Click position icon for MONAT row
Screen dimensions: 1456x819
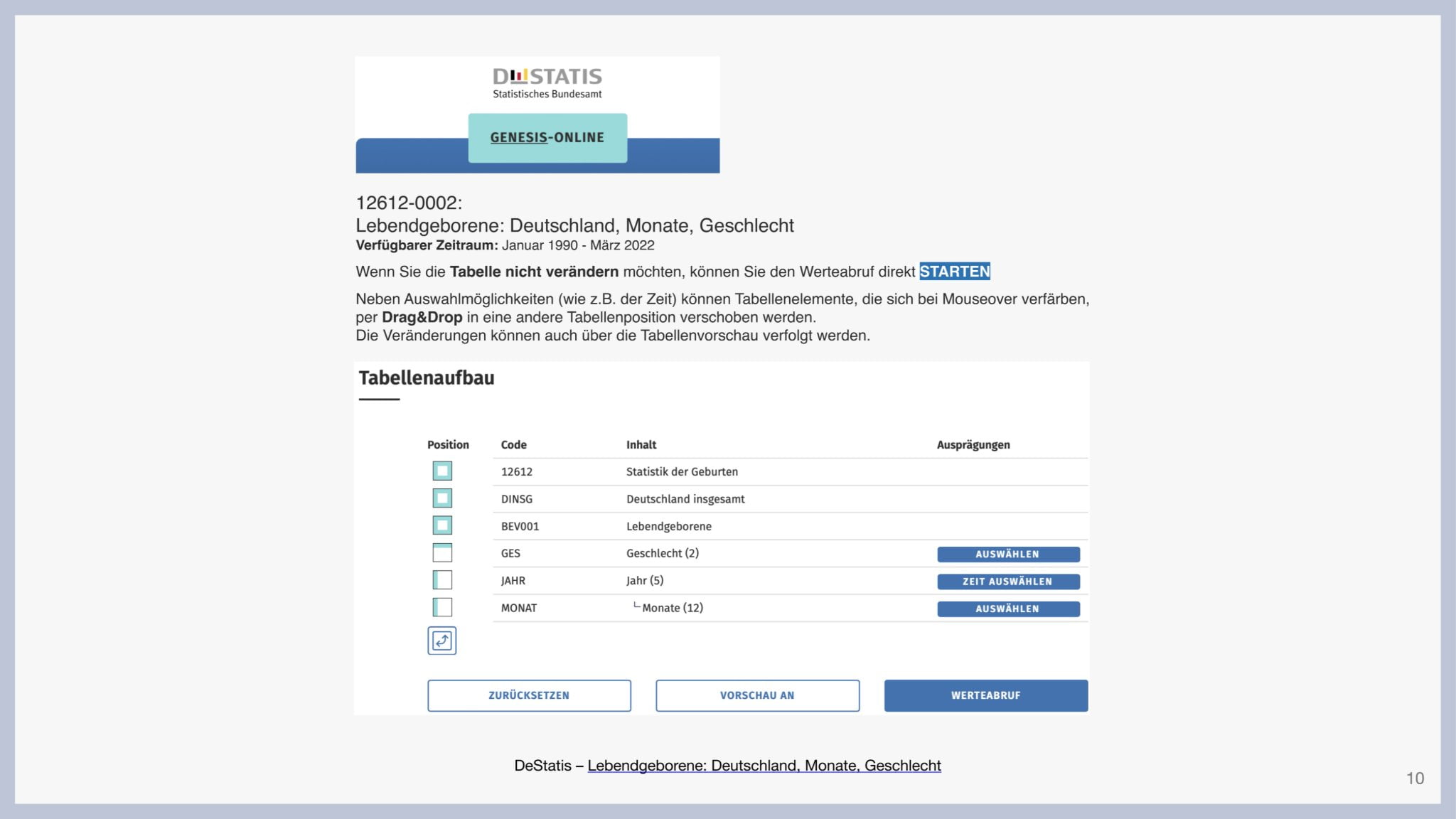[442, 607]
